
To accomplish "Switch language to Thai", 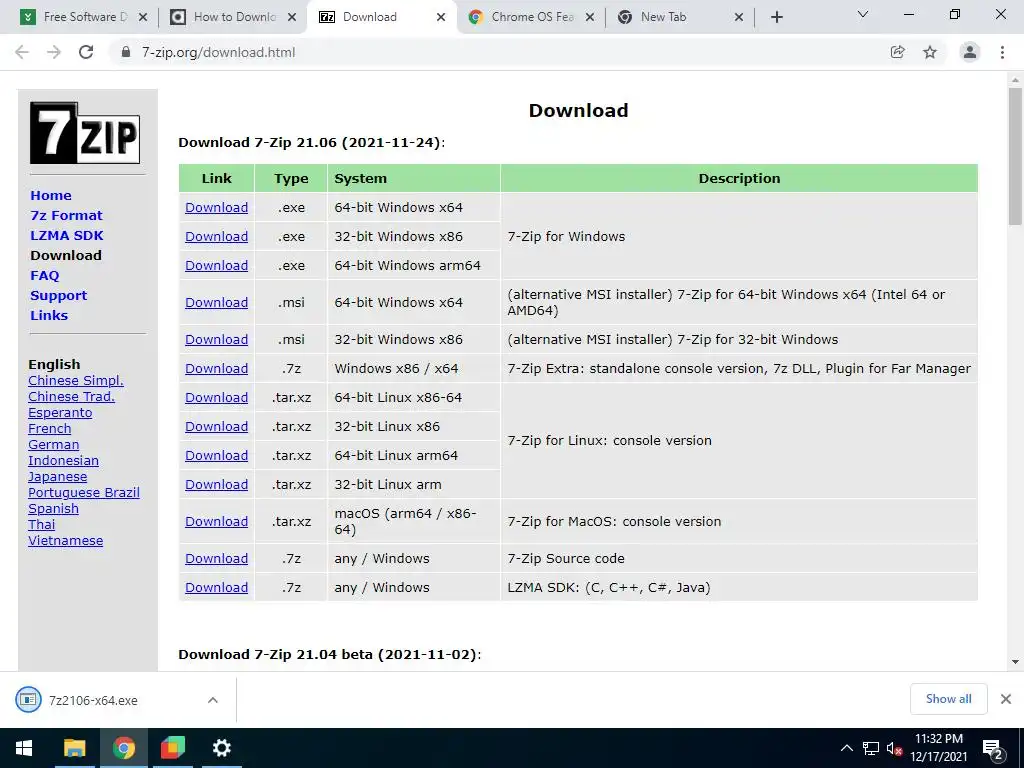I will click(42, 524).
